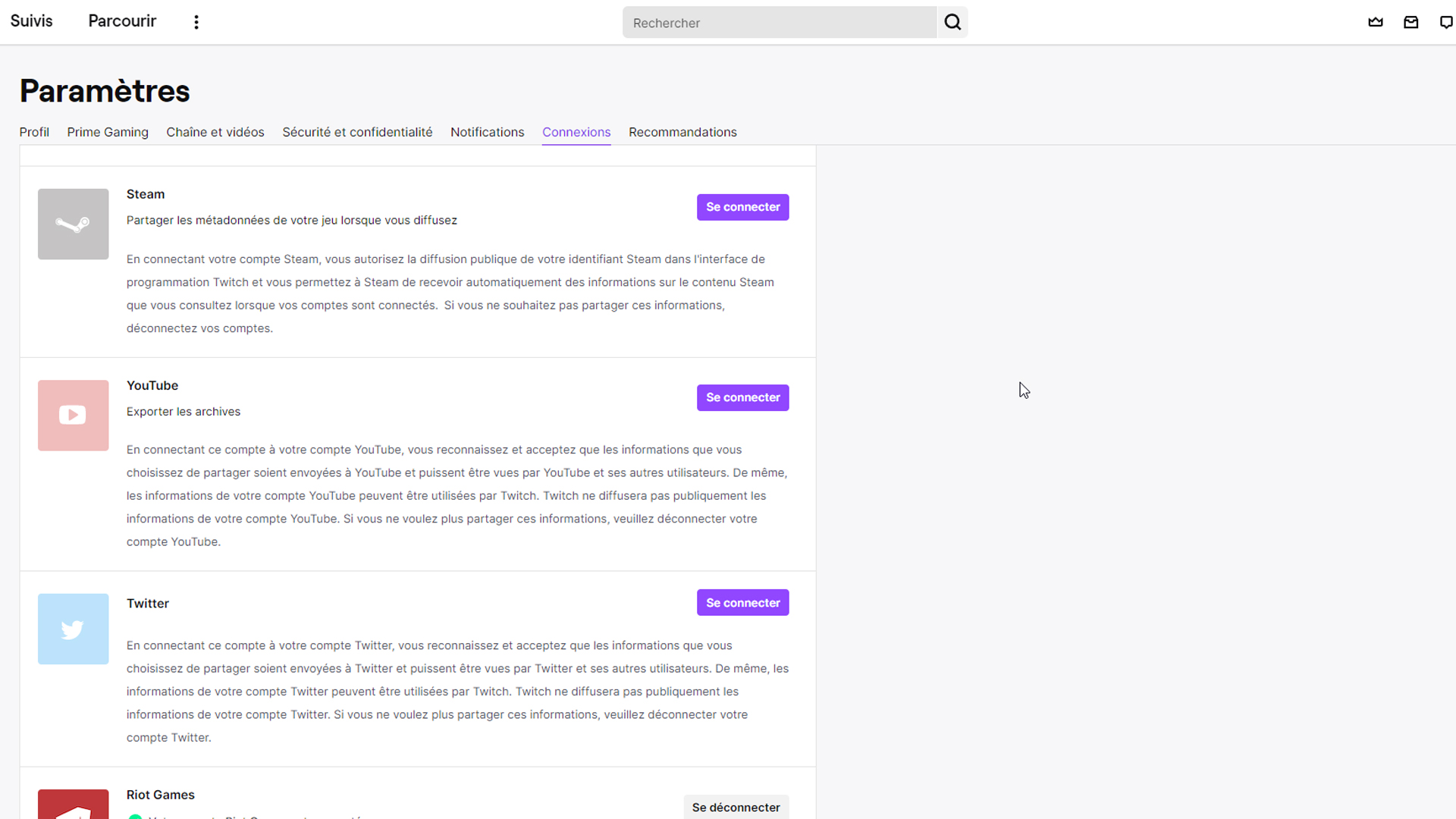Open the notifications speech bubble icon

tap(1446, 22)
